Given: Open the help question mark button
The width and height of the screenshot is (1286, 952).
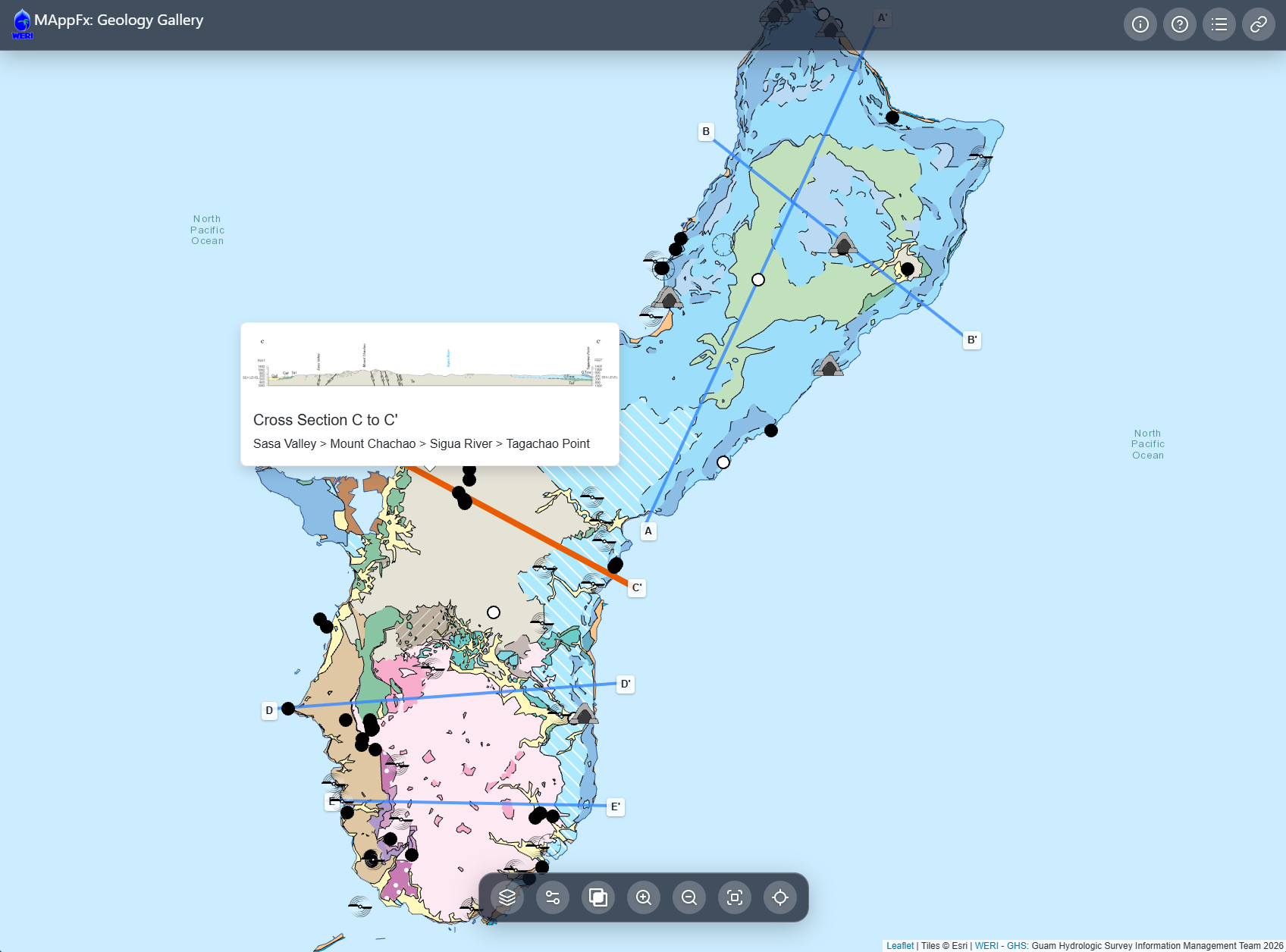Looking at the screenshot, I should (1180, 24).
